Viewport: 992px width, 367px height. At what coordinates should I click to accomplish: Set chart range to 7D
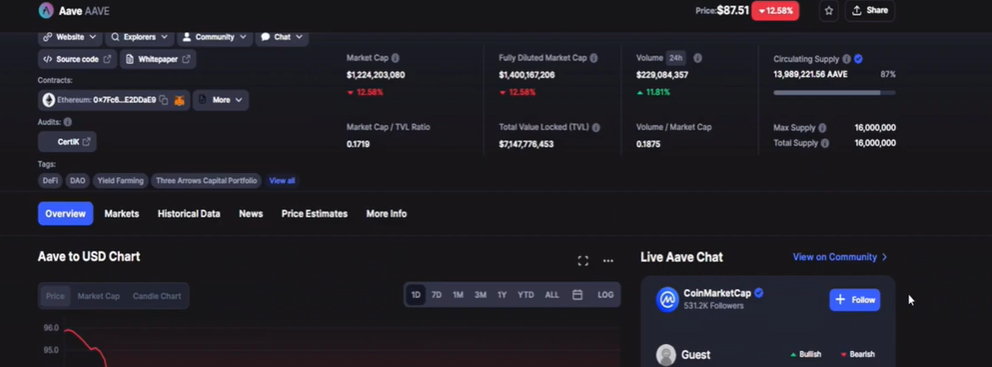tap(437, 295)
